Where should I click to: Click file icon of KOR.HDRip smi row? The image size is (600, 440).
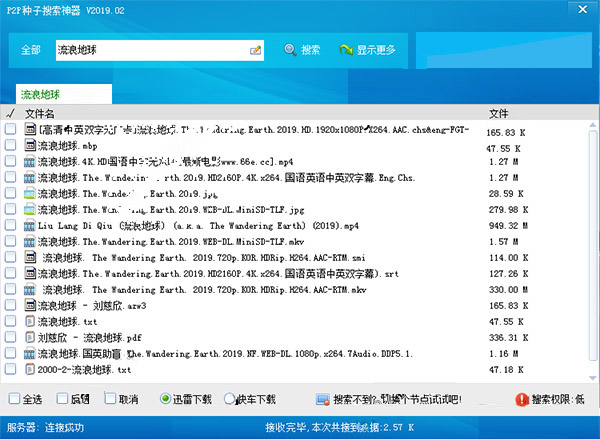click(x=30, y=257)
